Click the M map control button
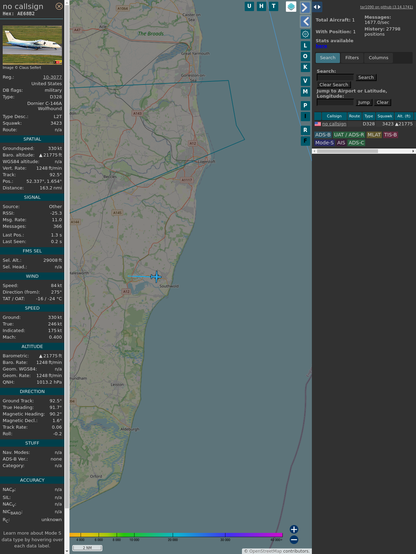The height and width of the screenshot is (554, 416). pyautogui.click(x=305, y=92)
